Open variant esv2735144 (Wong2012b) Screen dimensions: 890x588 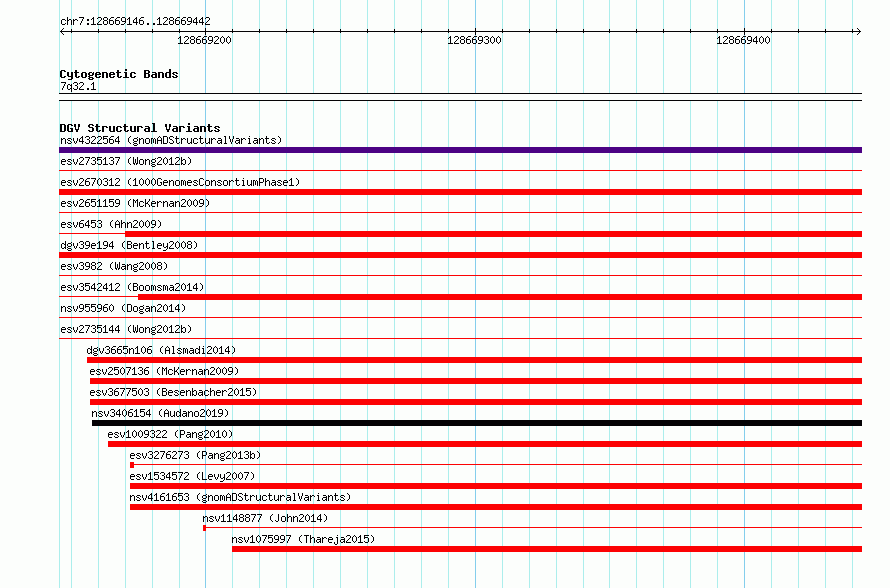[x=126, y=329]
